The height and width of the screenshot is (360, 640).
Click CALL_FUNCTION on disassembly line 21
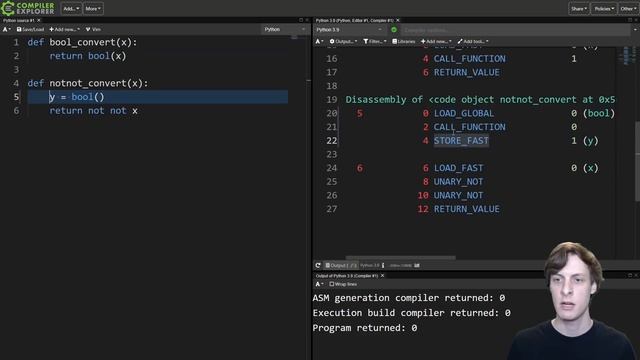469,127
